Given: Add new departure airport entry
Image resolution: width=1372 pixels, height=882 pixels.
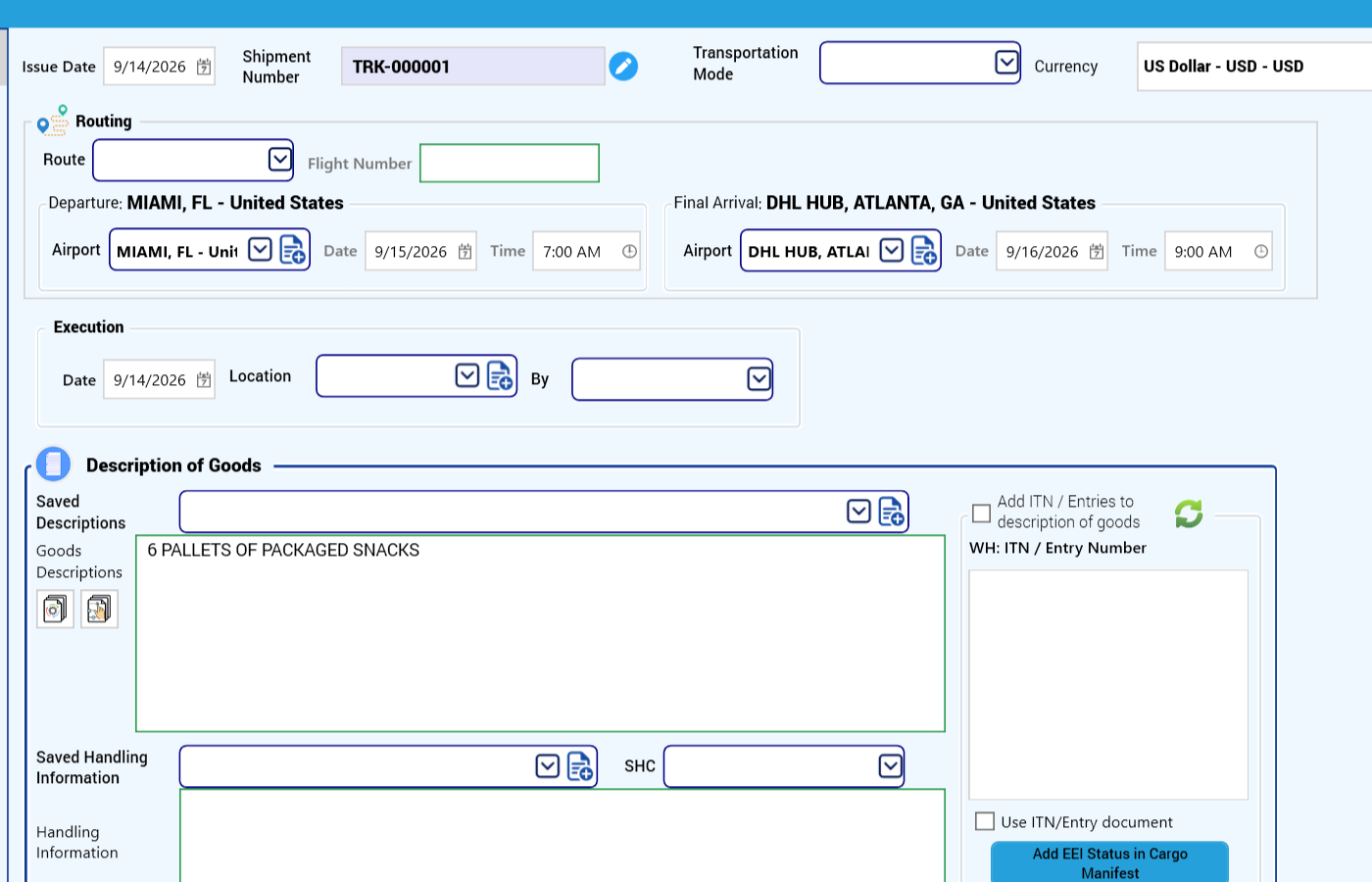Looking at the screenshot, I should point(293,250).
